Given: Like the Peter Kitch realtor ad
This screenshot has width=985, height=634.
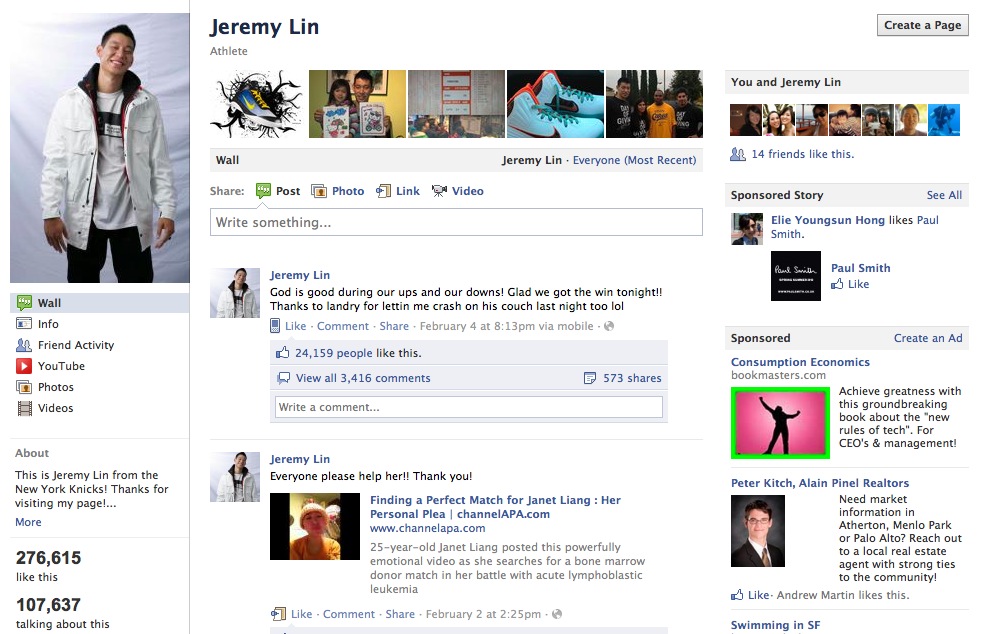Looking at the screenshot, I should (x=758, y=595).
